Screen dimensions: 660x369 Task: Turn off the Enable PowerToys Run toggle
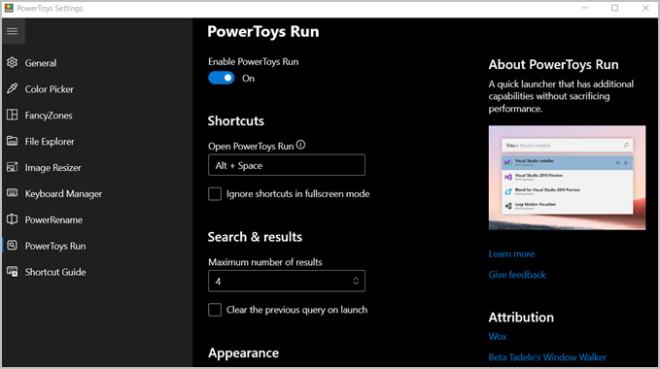221,78
